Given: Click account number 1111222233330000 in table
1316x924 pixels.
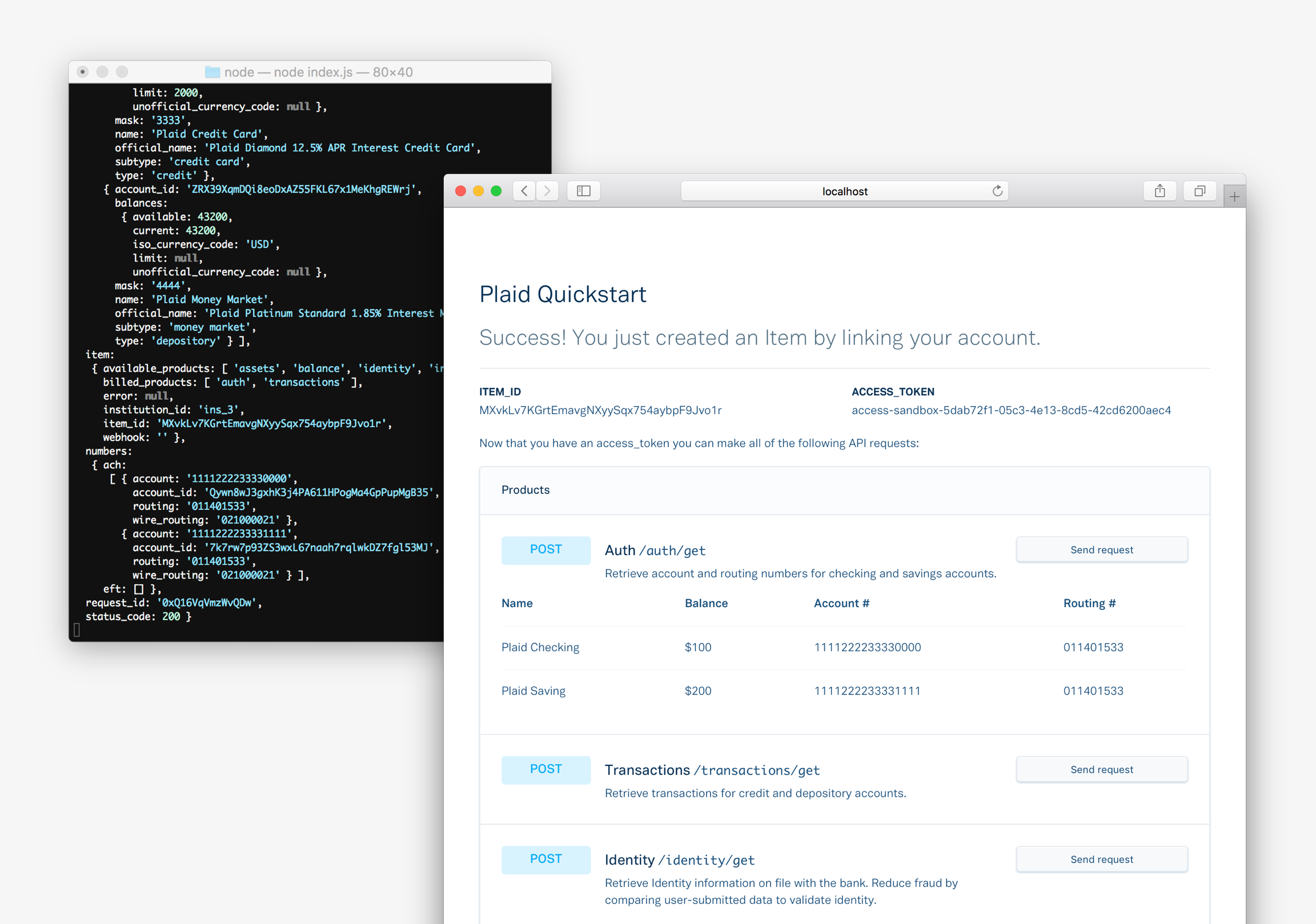Looking at the screenshot, I should click(867, 647).
